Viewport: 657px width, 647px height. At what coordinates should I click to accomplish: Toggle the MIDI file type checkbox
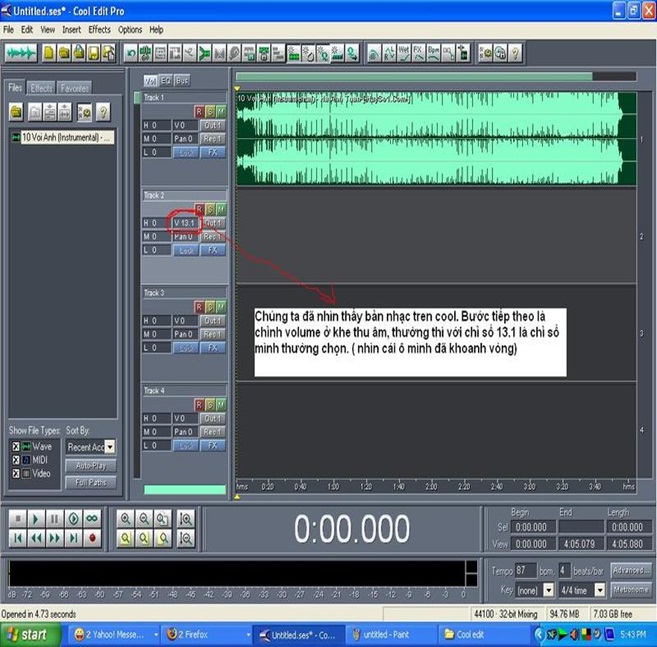click(x=16, y=460)
